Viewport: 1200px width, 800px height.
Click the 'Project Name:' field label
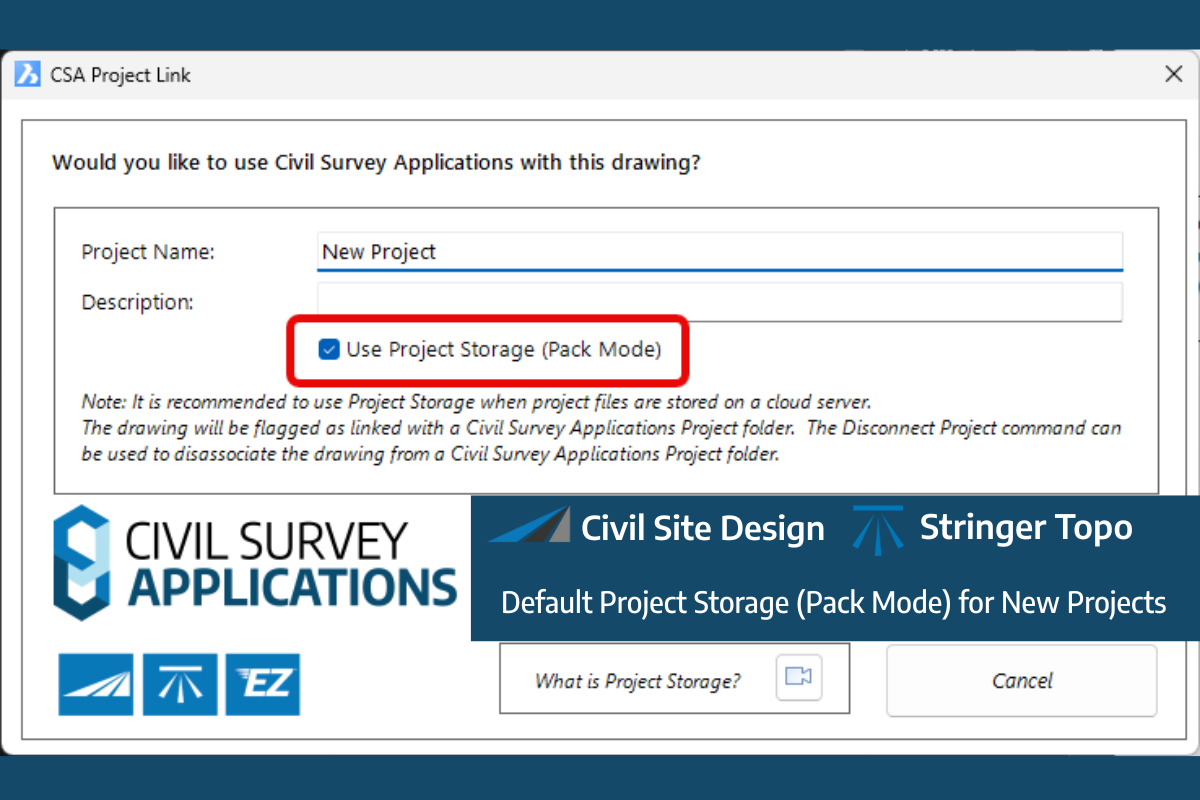[148, 252]
